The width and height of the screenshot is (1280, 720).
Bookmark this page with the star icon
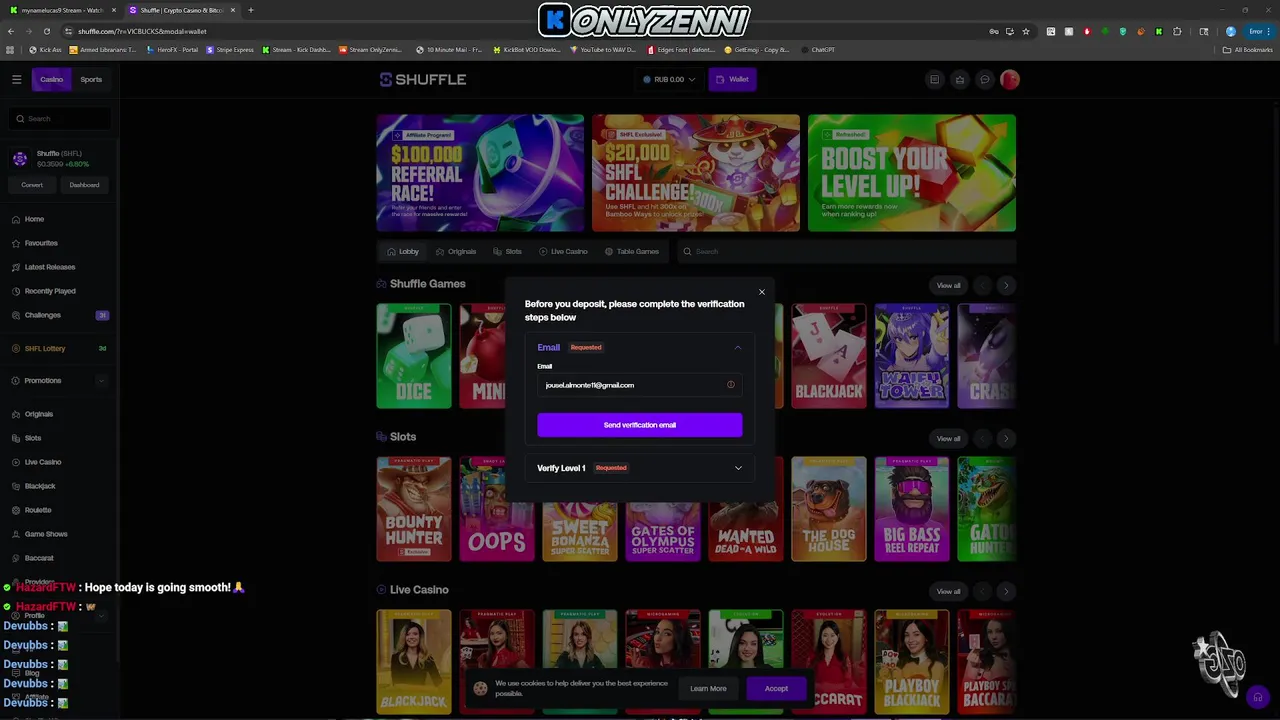[1025, 31]
